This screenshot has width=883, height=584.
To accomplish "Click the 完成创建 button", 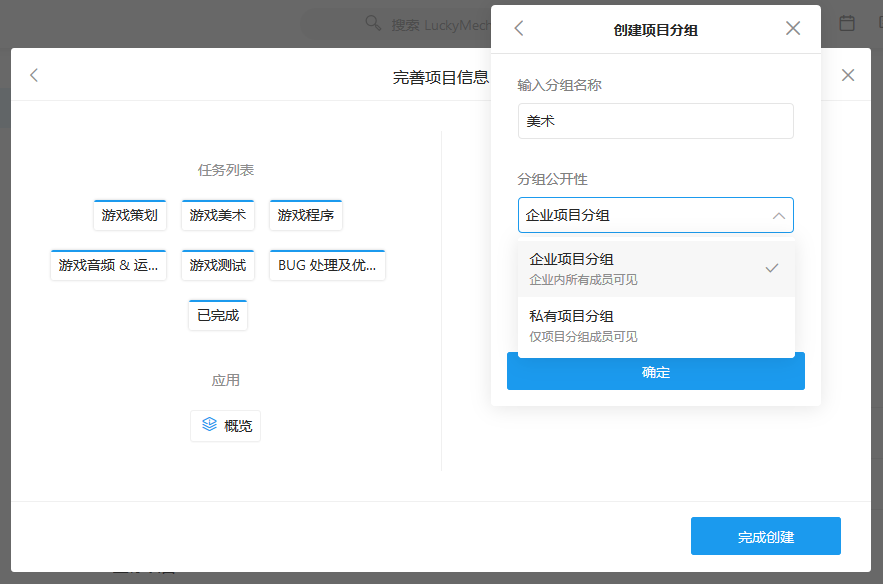I will tap(766, 536).
